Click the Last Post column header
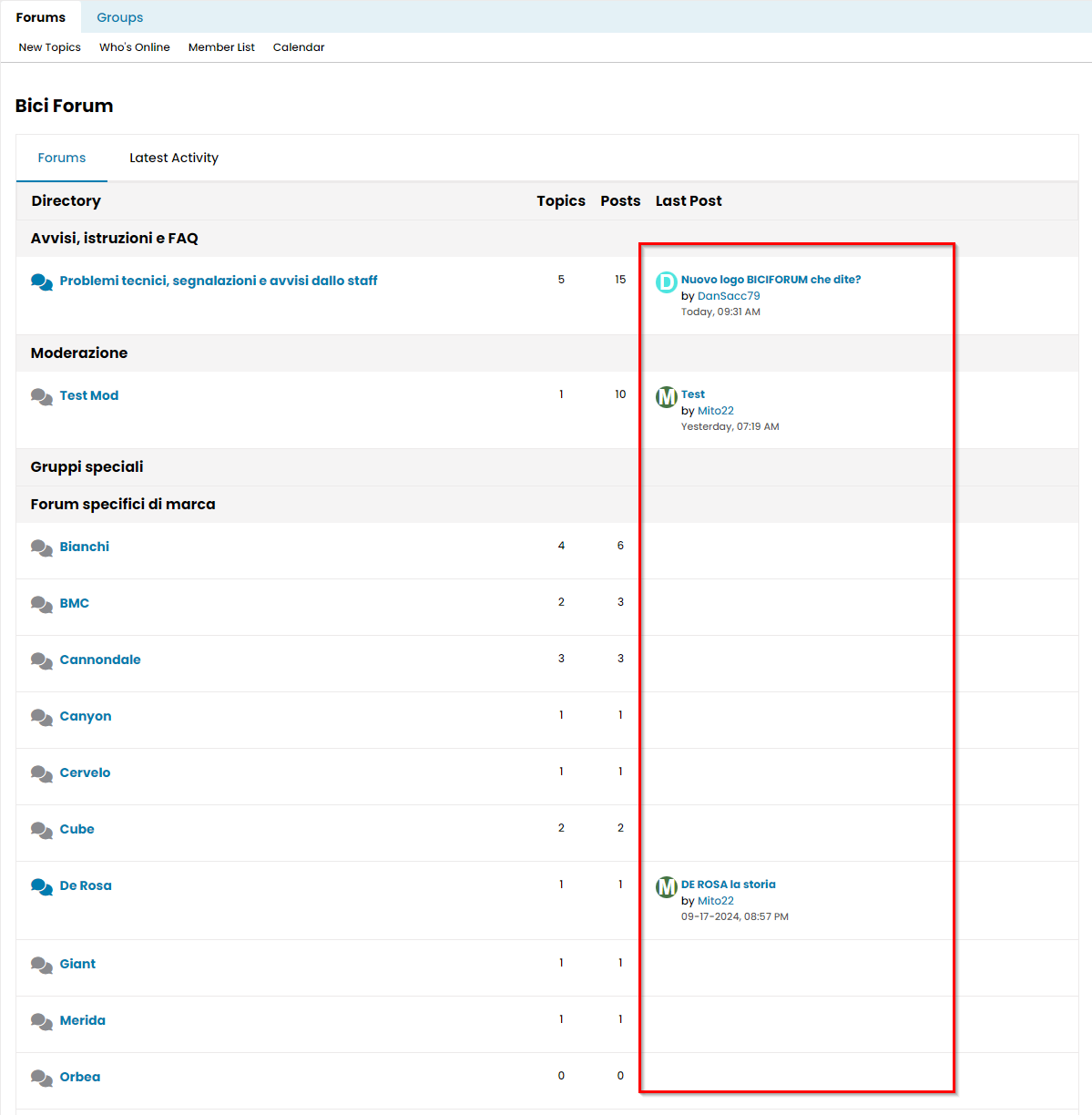 (689, 200)
